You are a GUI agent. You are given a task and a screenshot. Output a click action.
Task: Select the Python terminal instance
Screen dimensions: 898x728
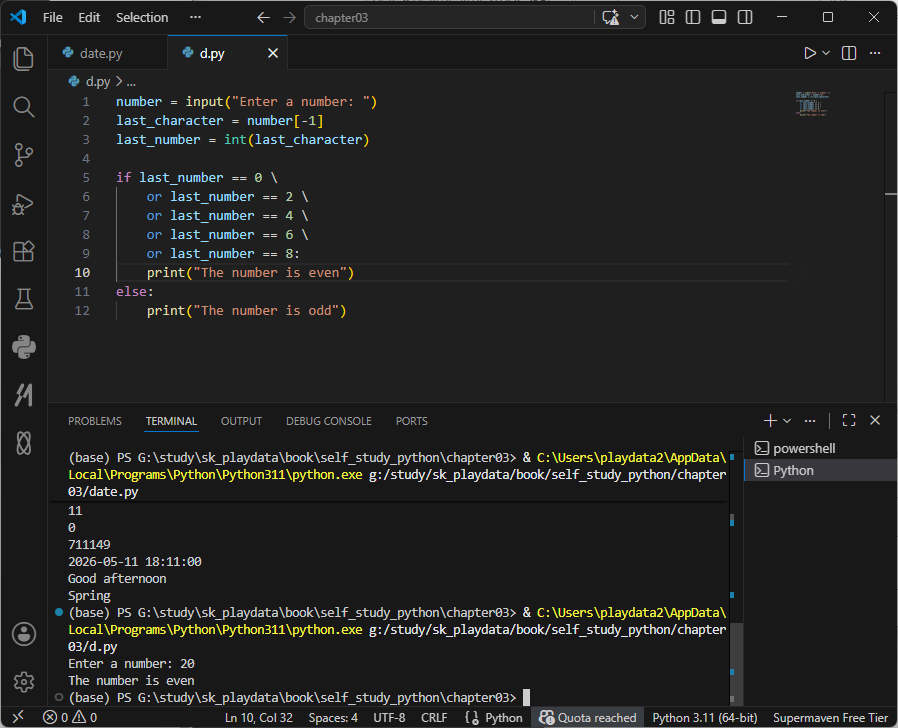821,470
